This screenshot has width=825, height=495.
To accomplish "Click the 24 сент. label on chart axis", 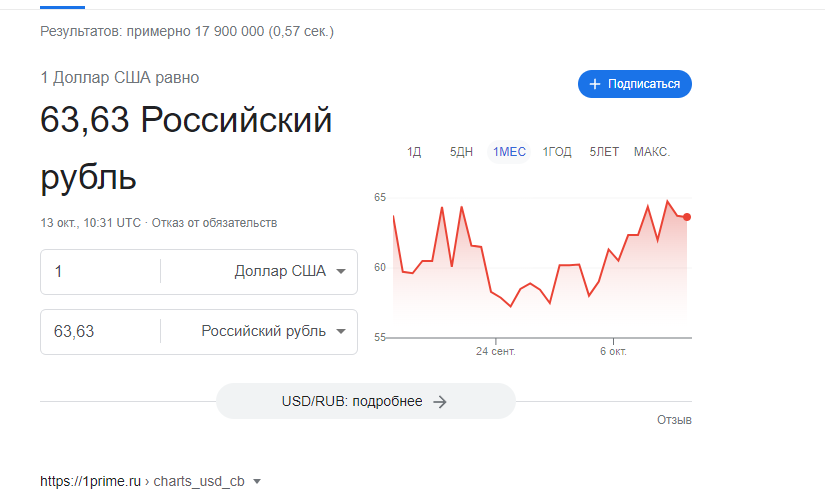I will click(496, 352).
